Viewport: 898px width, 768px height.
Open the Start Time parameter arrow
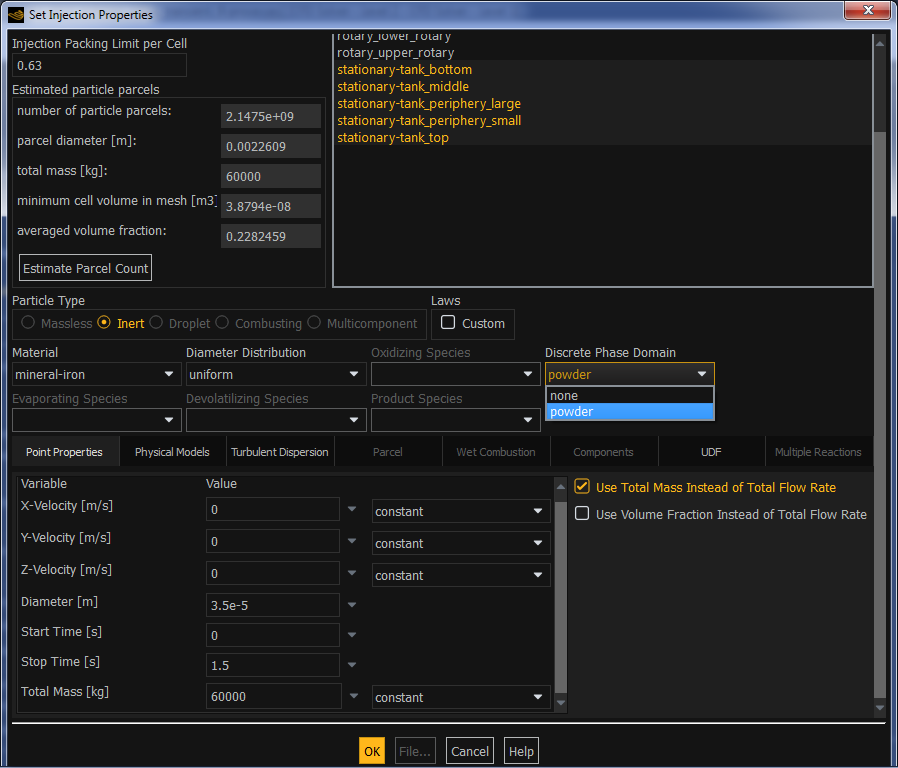[x=352, y=634]
